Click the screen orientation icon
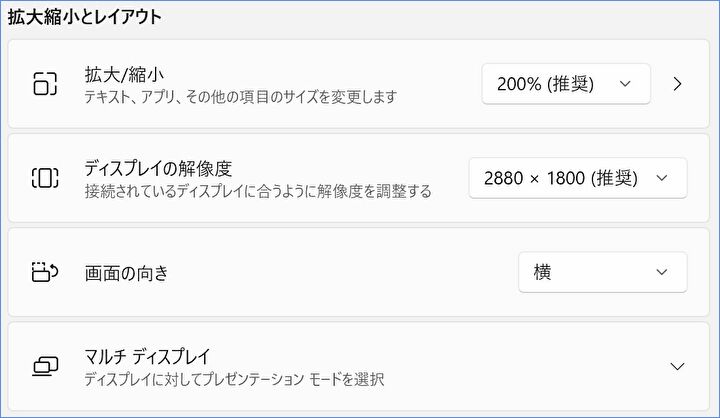720x418 pixels. coord(46,272)
